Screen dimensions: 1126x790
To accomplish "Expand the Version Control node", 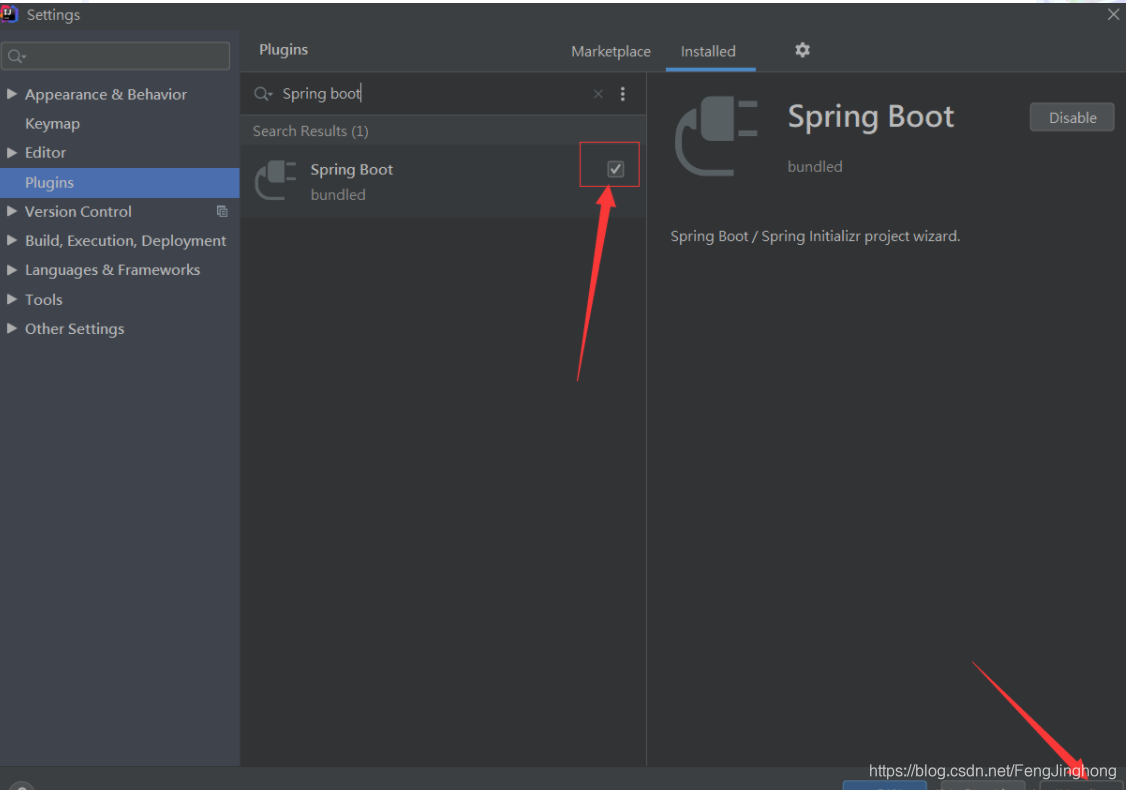I will 11,211.
